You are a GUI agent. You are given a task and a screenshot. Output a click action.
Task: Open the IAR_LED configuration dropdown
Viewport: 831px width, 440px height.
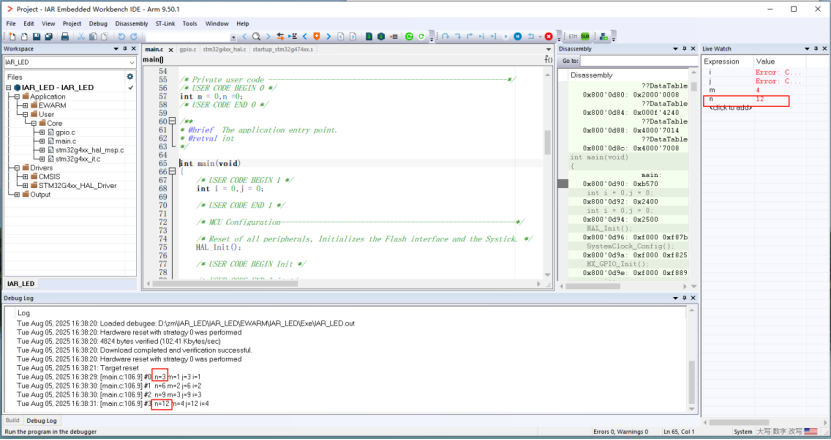pyautogui.click(x=131, y=63)
